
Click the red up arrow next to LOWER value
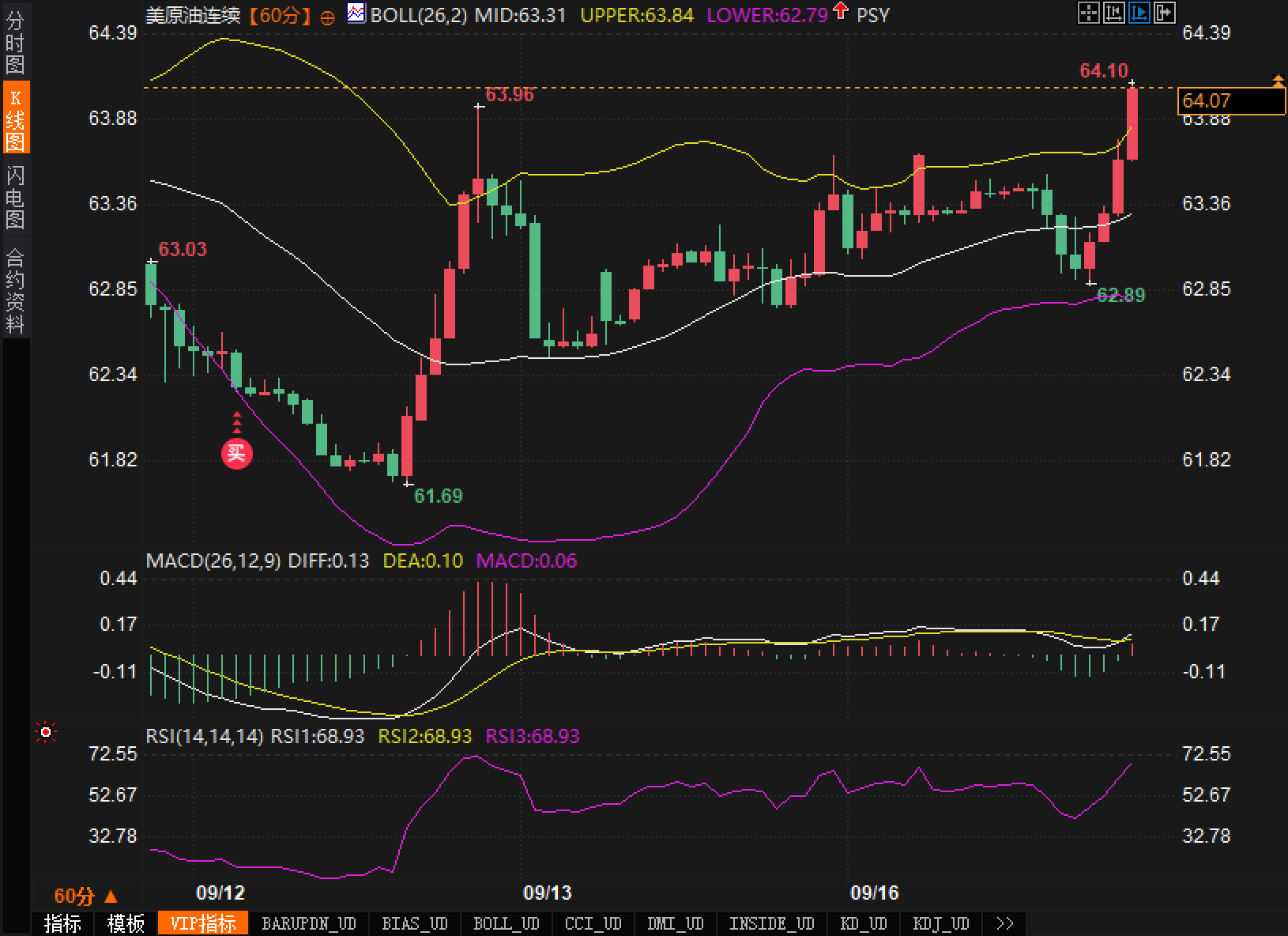click(x=841, y=12)
